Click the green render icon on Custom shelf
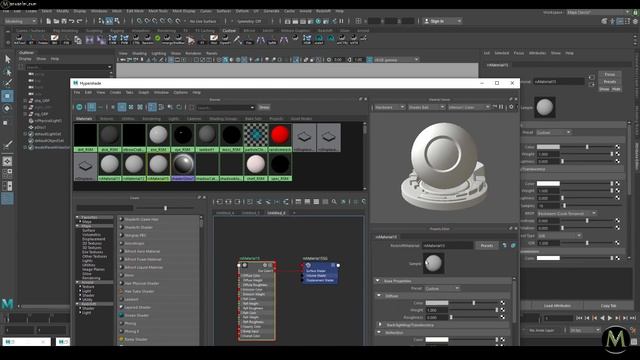Viewport: 640px width, 360px height. click(x=158, y=39)
